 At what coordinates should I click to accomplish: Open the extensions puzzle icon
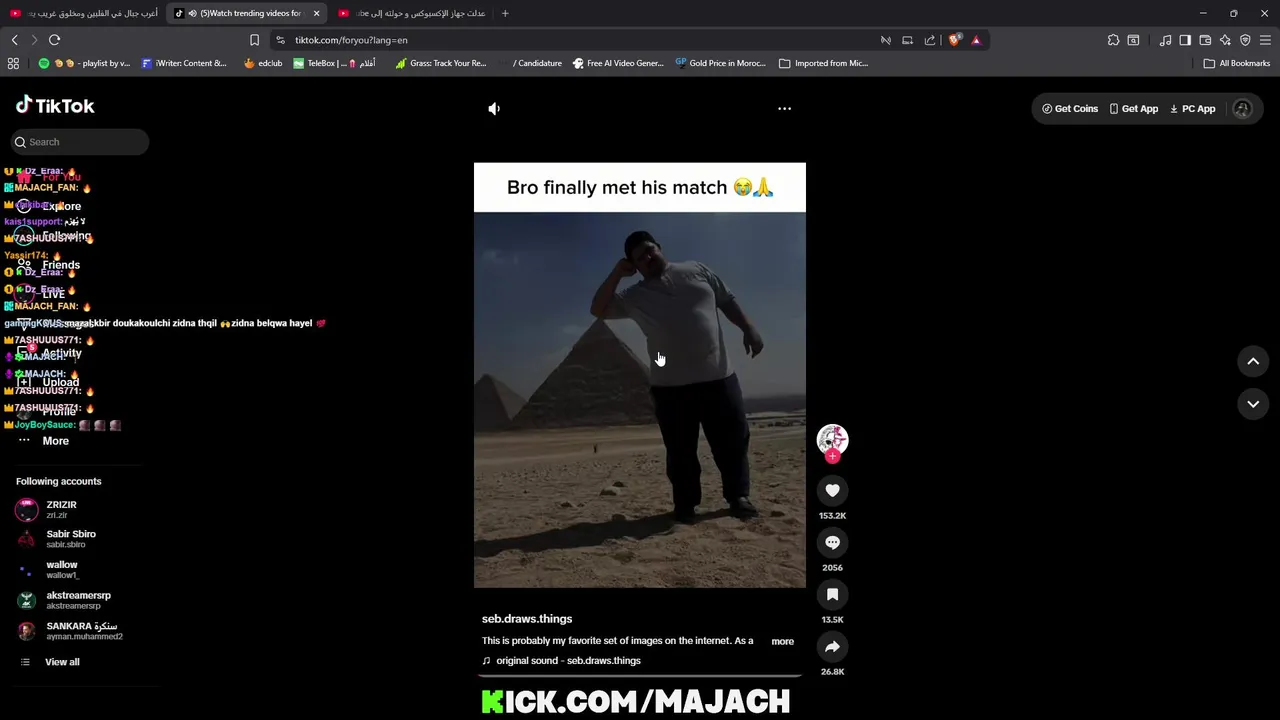coord(1113,40)
